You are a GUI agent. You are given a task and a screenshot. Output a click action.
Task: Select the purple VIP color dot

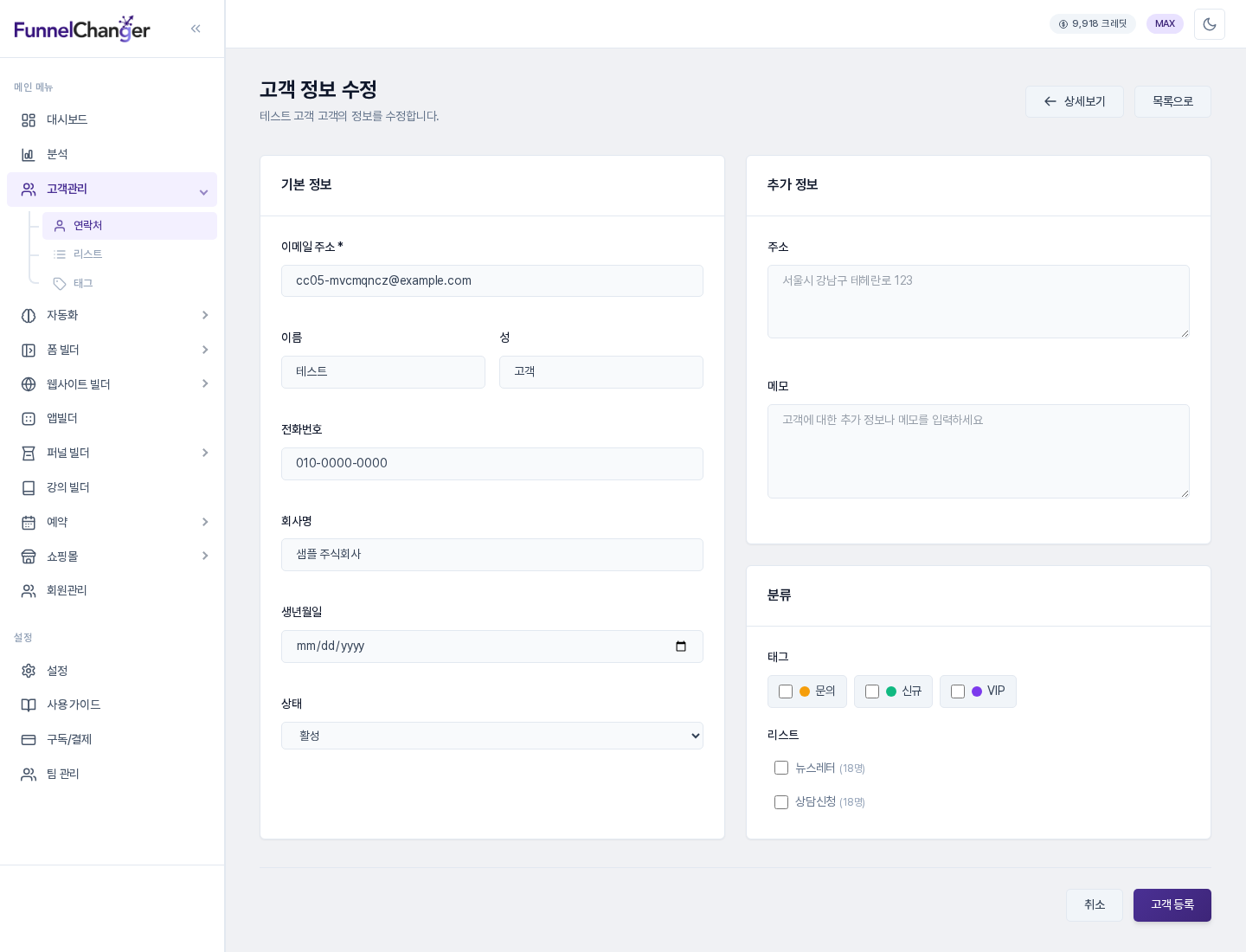click(977, 691)
